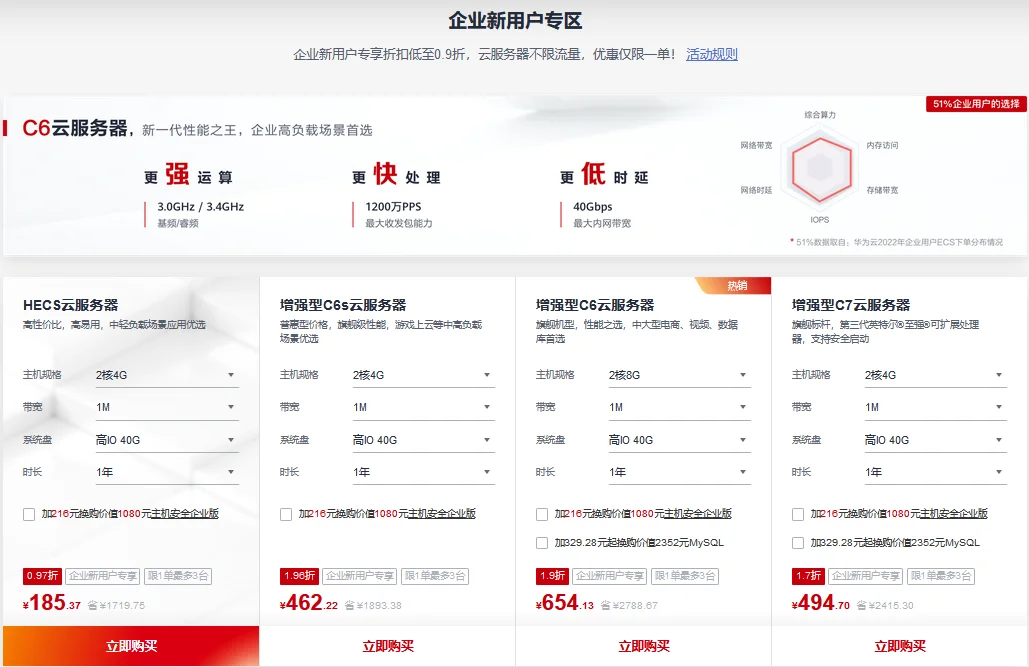The image size is (1029, 667).
Task: Click the 0.97折 discount tag on HECS card
Action: [42, 576]
